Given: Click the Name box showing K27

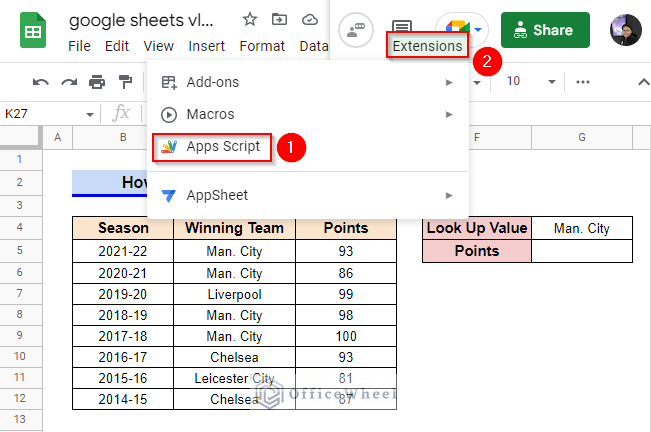Looking at the screenshot, I should tap(43, 114).
